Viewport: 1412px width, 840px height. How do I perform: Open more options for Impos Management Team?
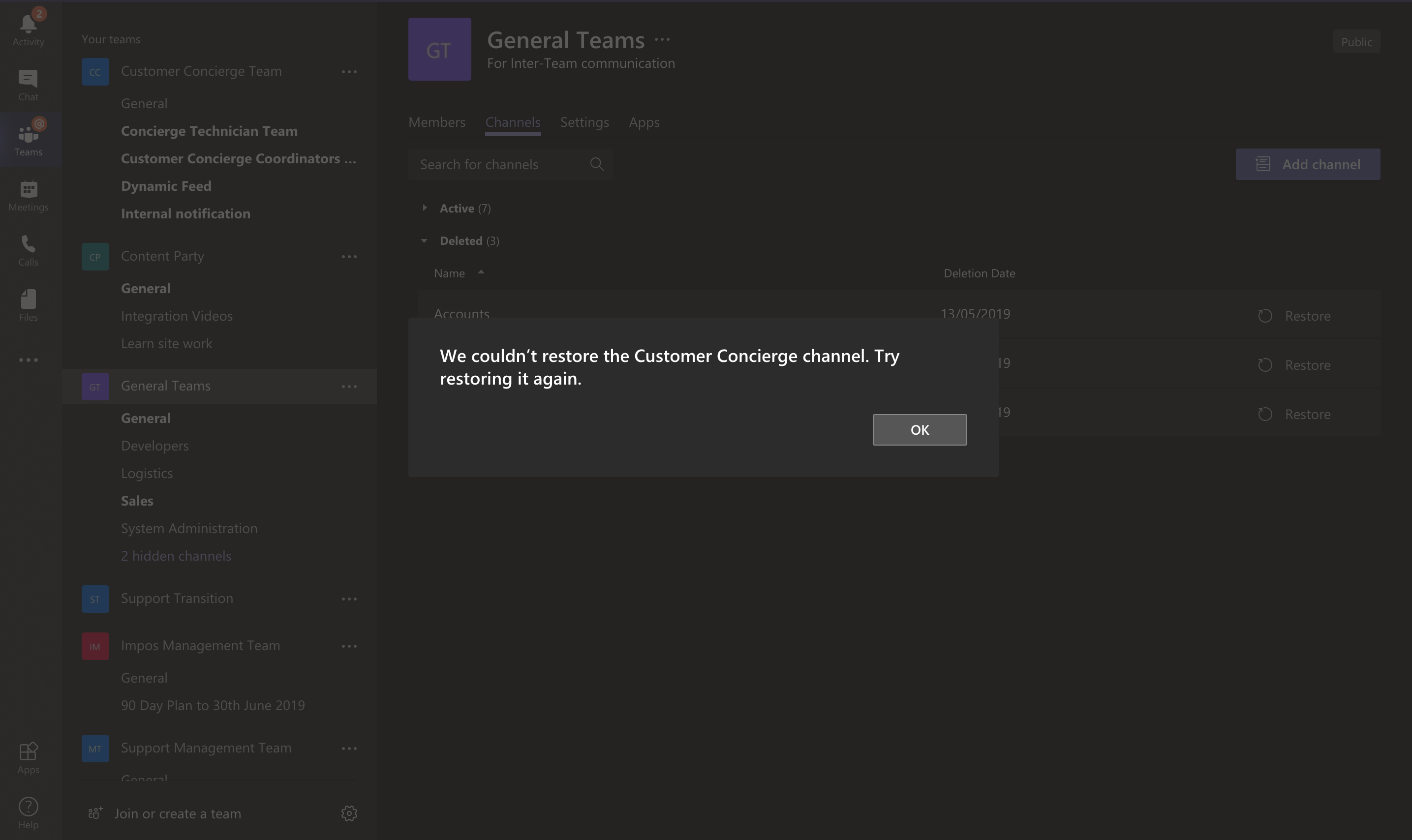[349, 646]
